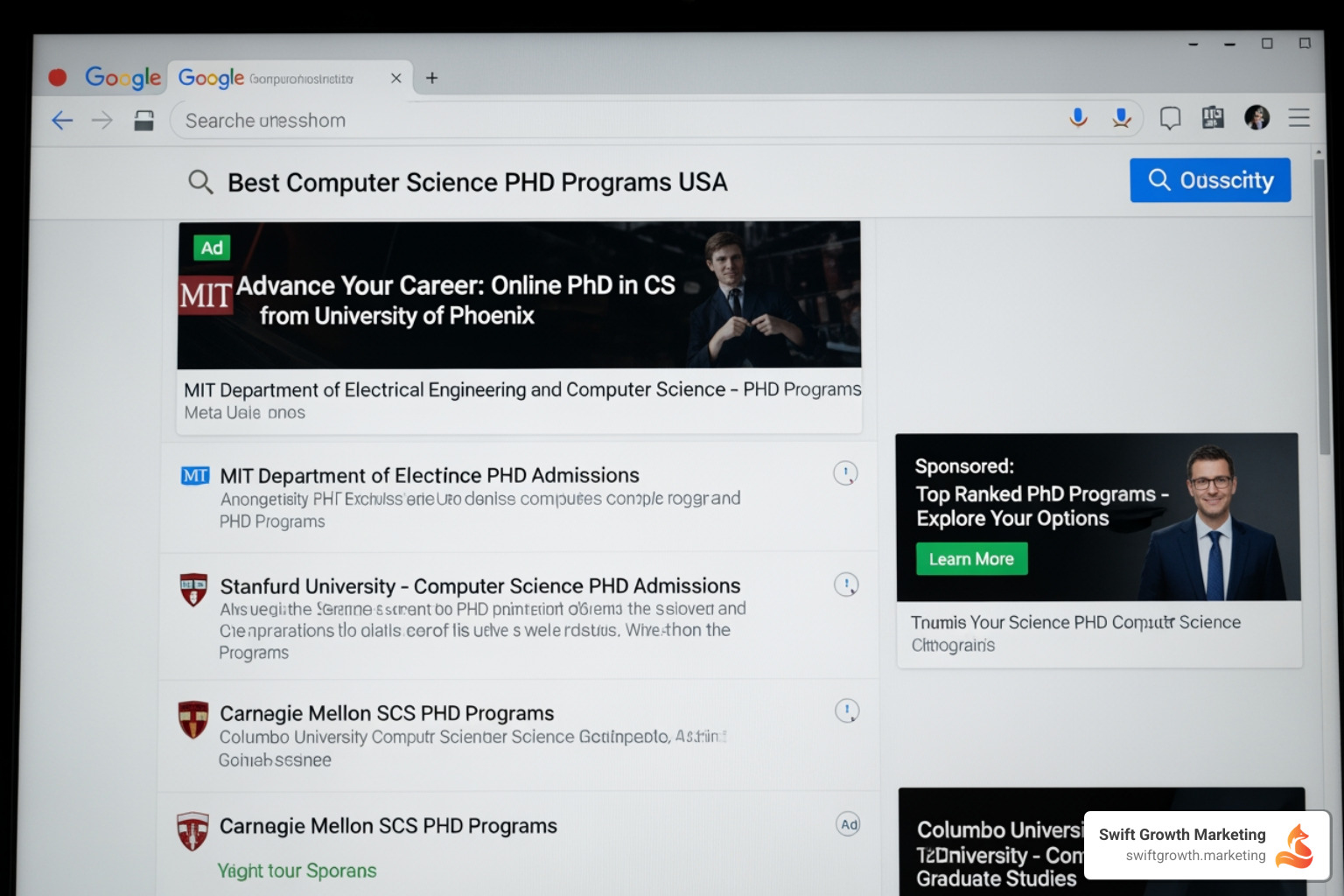Open the Stanford Computer Science PHD Admissions link
The width and height of the screenshot is (1344, 896).
(x=480, y=586)
